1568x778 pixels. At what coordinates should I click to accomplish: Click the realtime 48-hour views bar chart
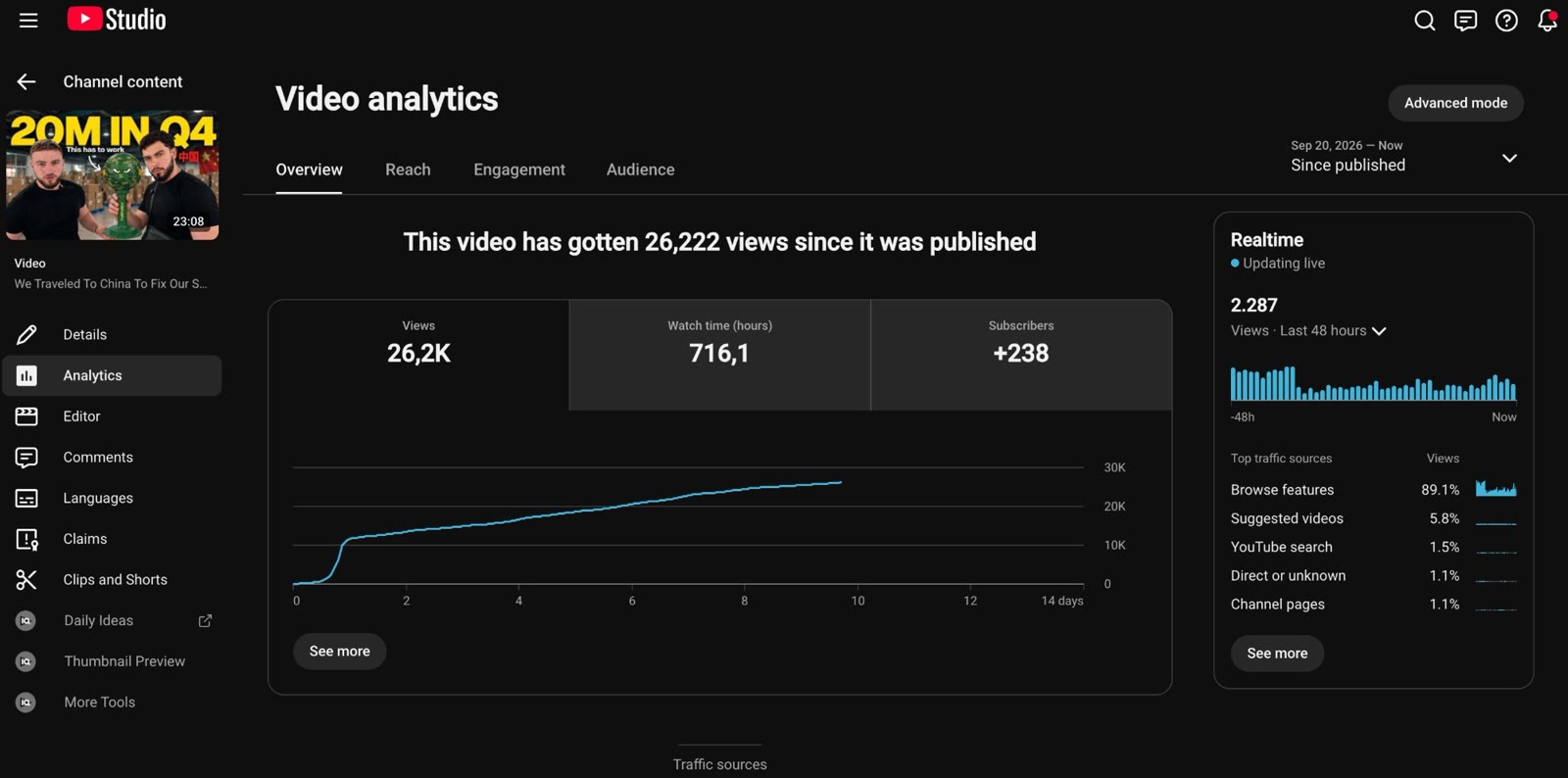(x=1373, y=383)
